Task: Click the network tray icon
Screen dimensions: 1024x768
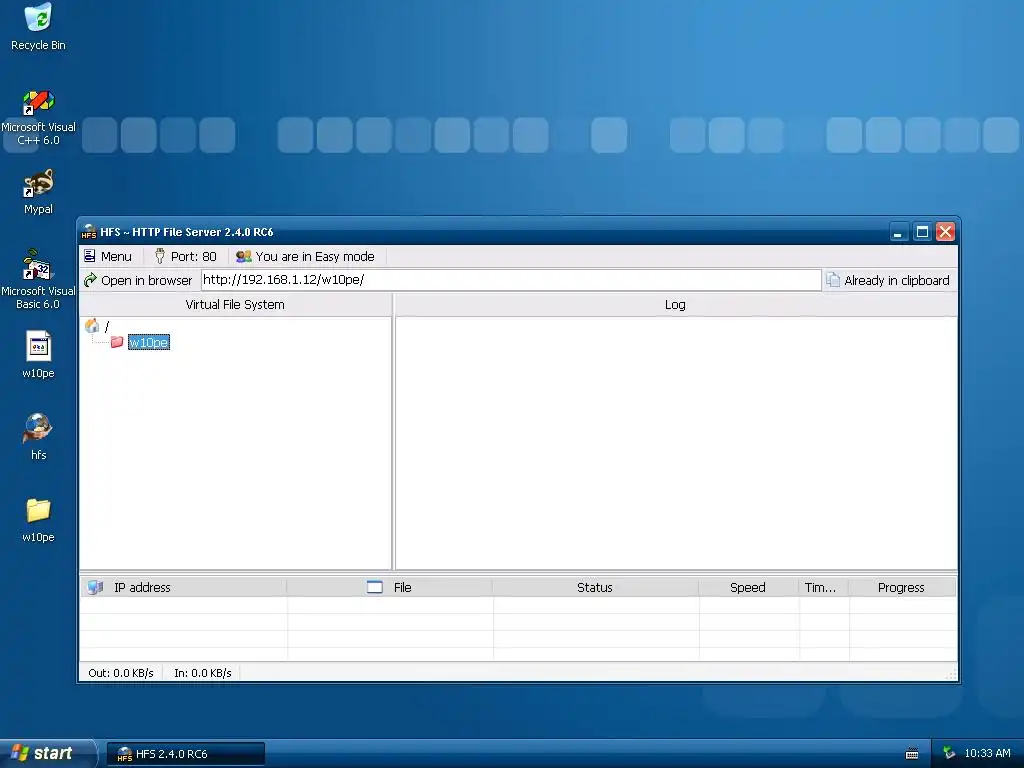Action: [949, 754]
